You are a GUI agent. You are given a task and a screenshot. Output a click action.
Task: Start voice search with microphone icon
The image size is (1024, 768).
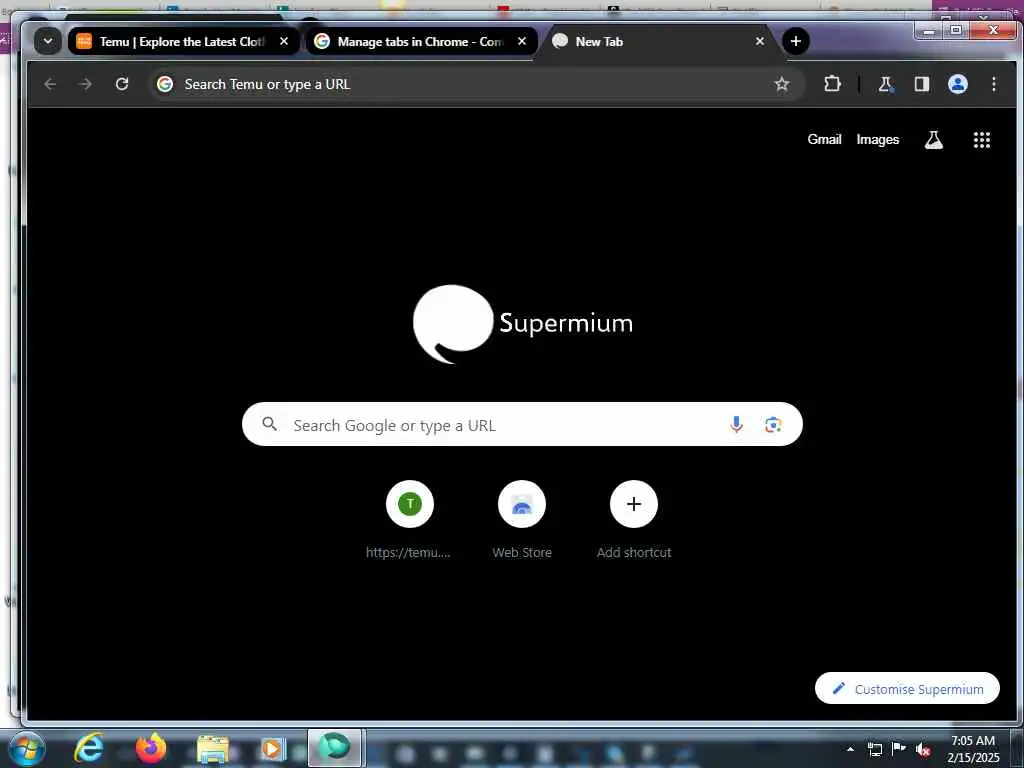pyautogui.click(x=736, y=424)
